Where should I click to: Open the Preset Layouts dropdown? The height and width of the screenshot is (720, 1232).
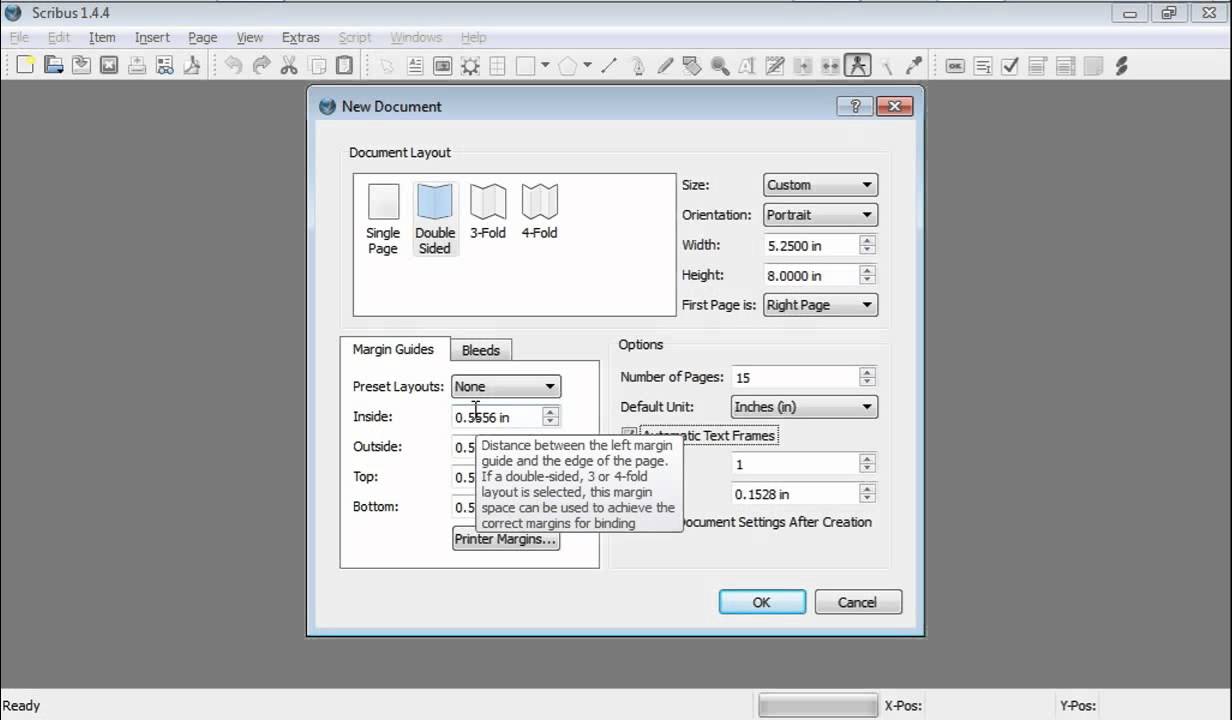(x=506, y=386)
